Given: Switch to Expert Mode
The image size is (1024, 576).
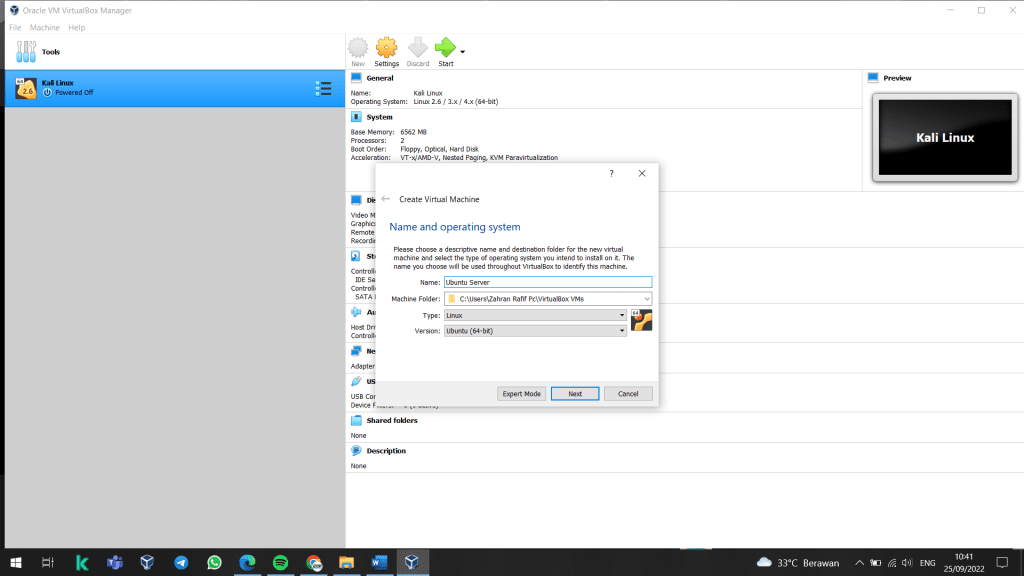Looking at the screenshot, I should point(521,394).
